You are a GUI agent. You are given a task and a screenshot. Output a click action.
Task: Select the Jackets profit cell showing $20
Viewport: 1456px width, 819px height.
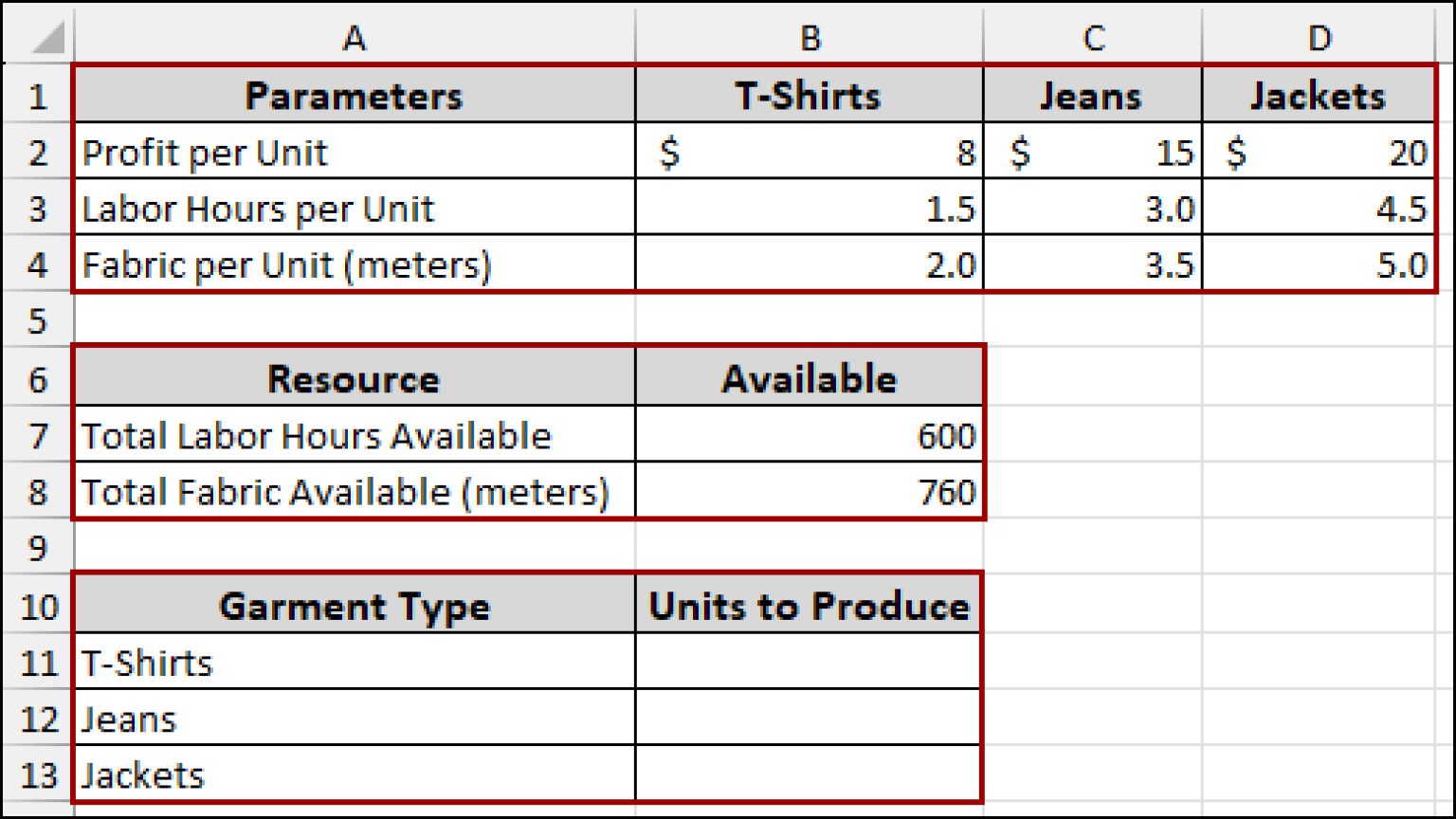click(1320, 152)
